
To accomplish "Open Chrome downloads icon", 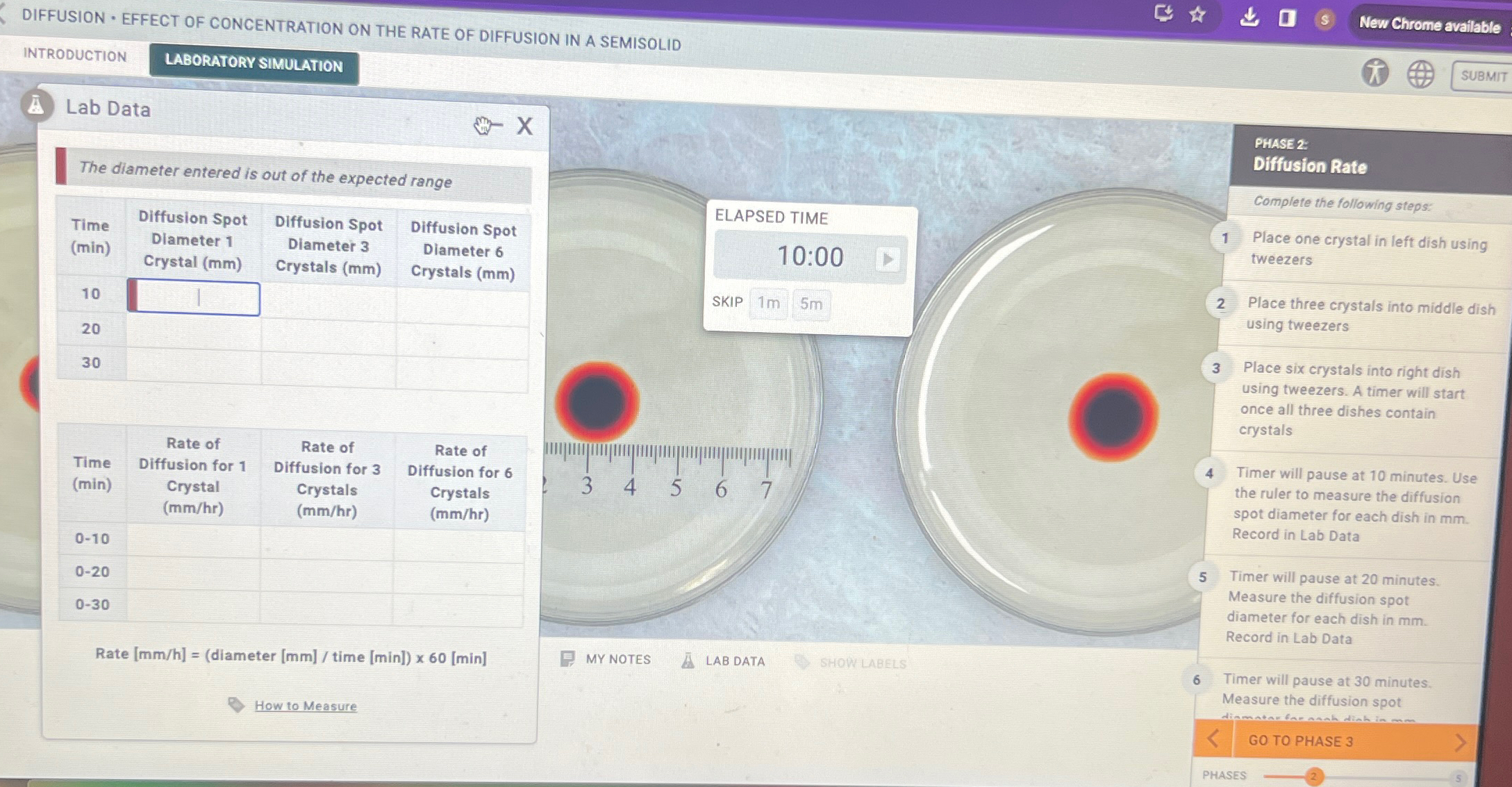I will pyautogui.click(x=1249, y=16).
